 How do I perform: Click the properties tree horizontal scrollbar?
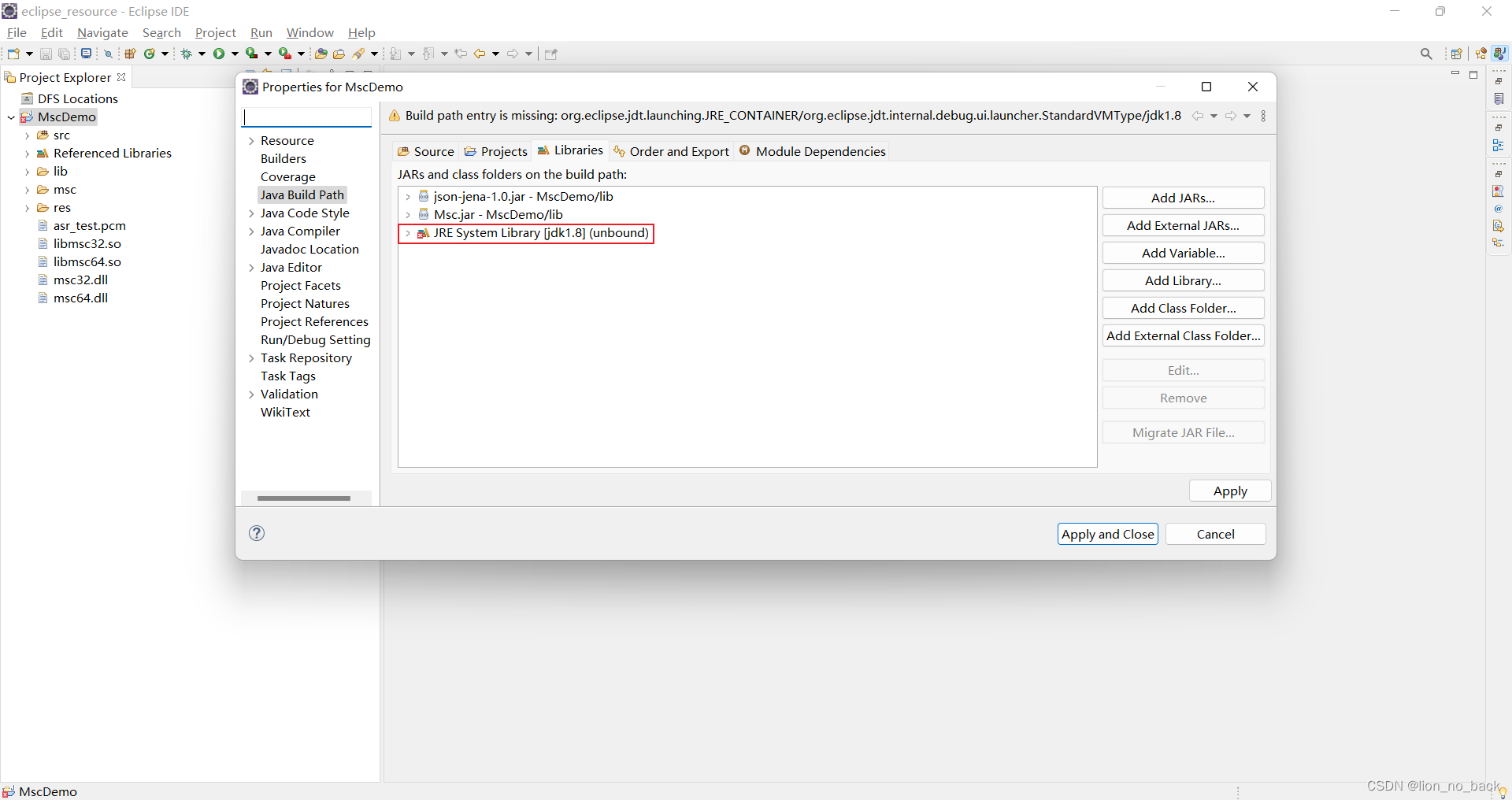pos(304,498)
